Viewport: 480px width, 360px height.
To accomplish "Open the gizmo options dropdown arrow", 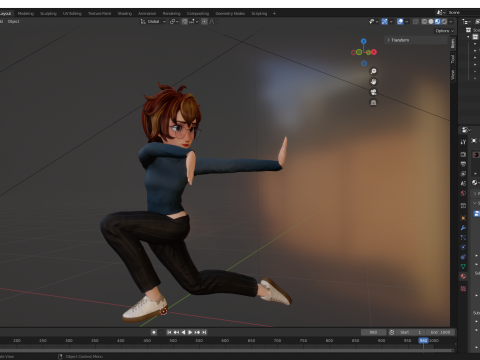I will (x=391, y=21).
